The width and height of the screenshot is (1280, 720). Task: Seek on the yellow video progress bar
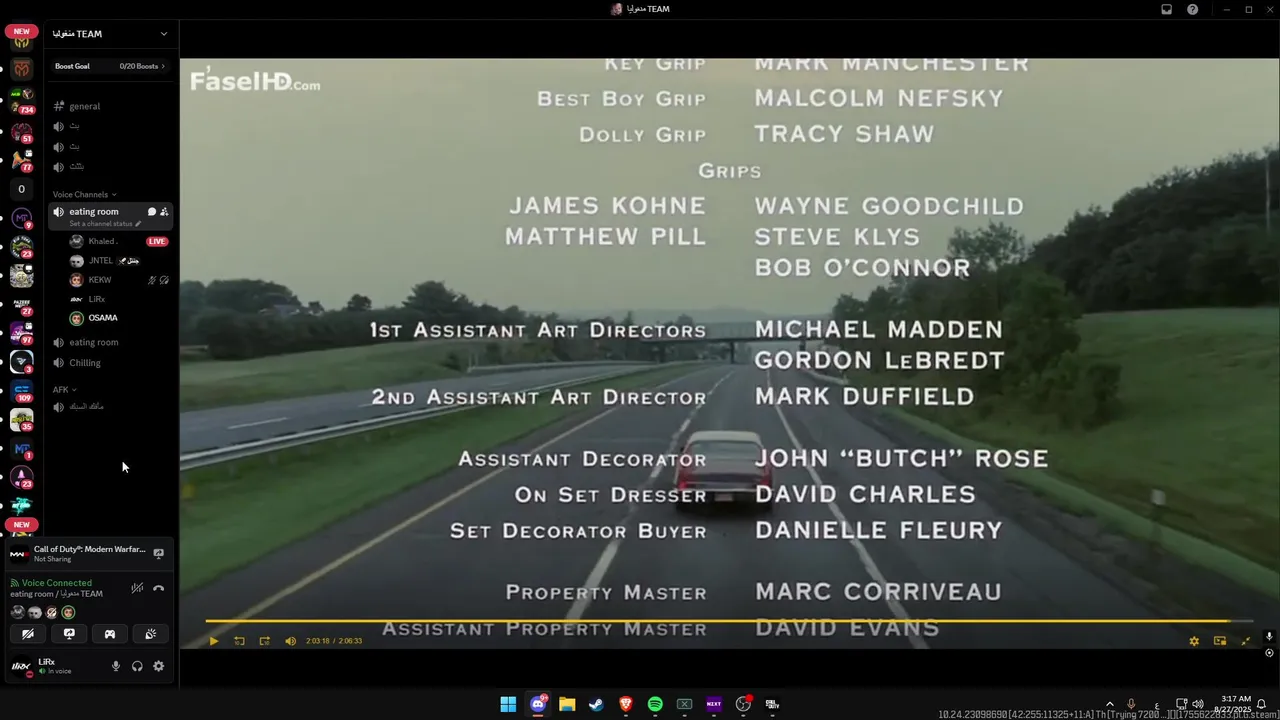[729, 621]
